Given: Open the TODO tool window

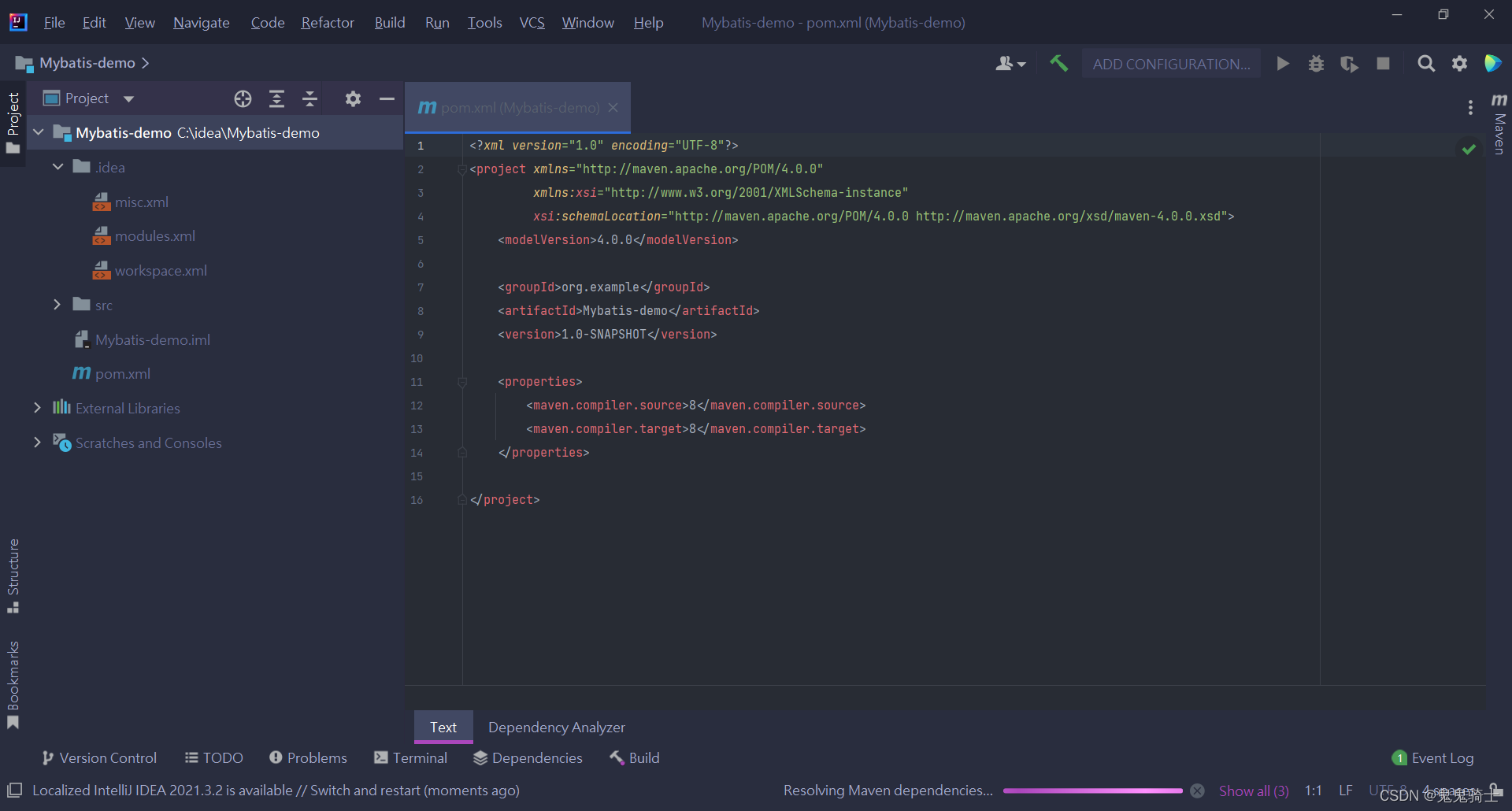Looking at the screenshot, I should (x=214, y=757).
